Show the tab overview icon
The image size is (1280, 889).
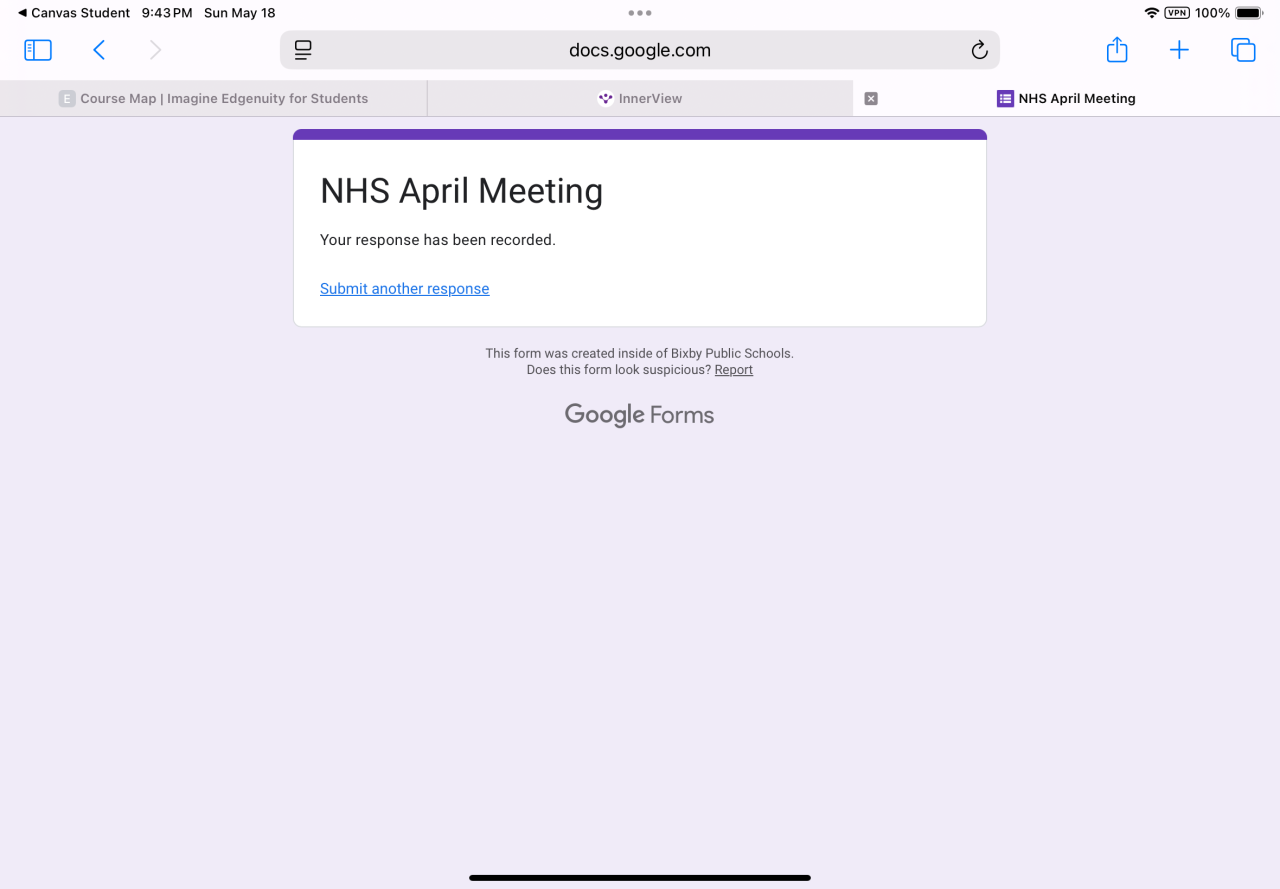pos(1243,50)
